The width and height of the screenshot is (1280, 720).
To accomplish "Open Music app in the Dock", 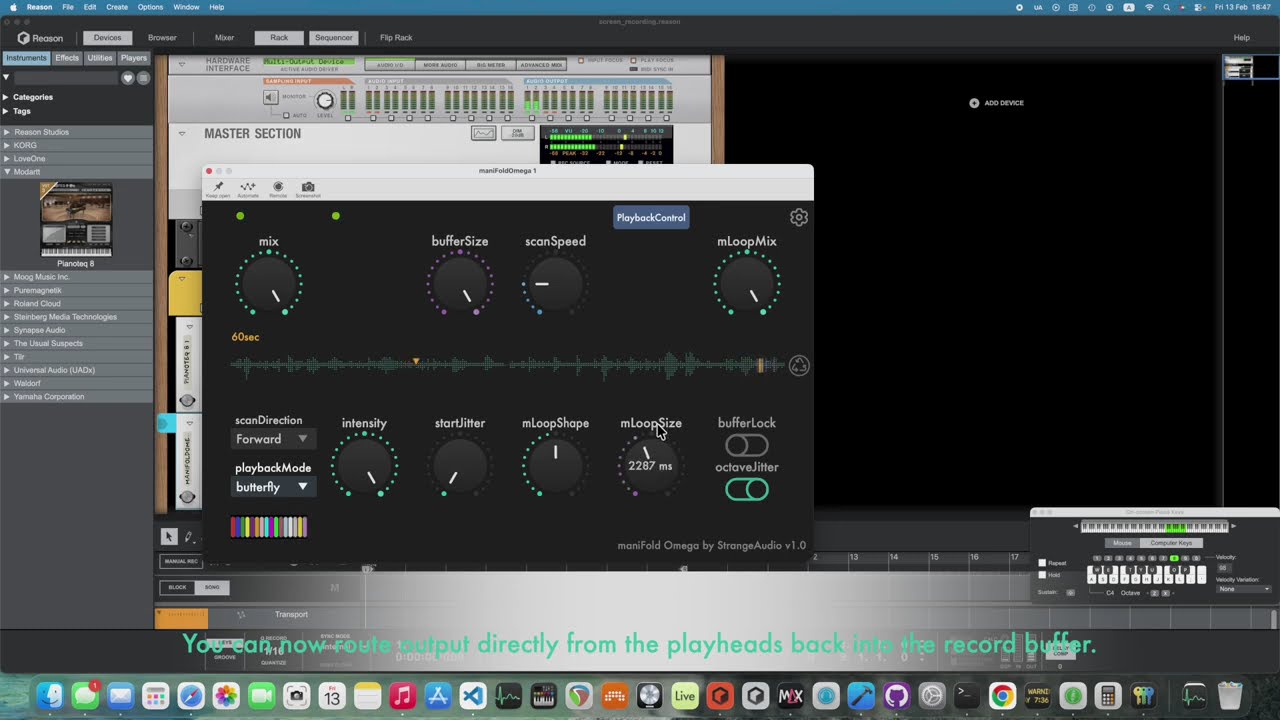I will click(x=402, y=696).
